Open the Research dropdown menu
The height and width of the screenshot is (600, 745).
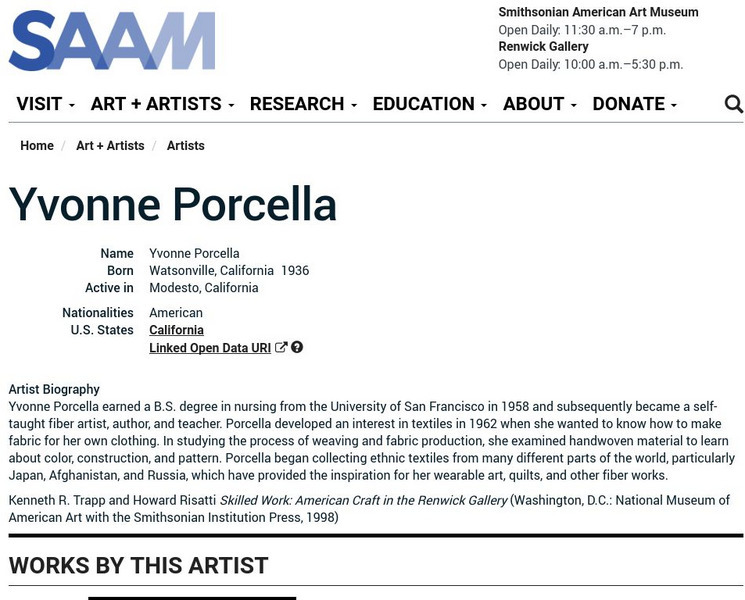coord(303,104)
